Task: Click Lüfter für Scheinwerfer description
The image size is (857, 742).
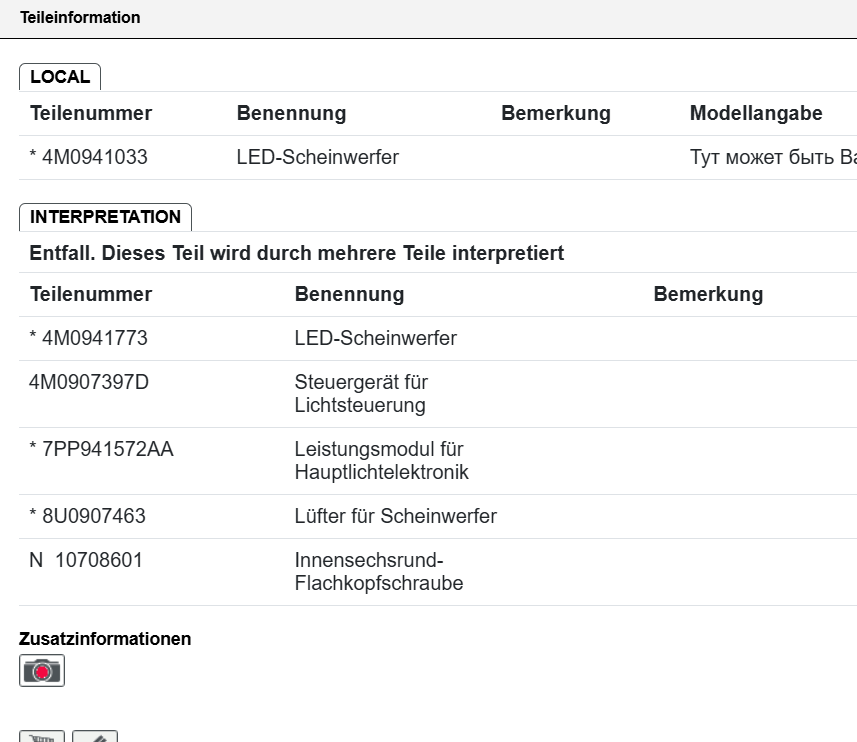Action: pyautogui.click(x=395, y=516)
